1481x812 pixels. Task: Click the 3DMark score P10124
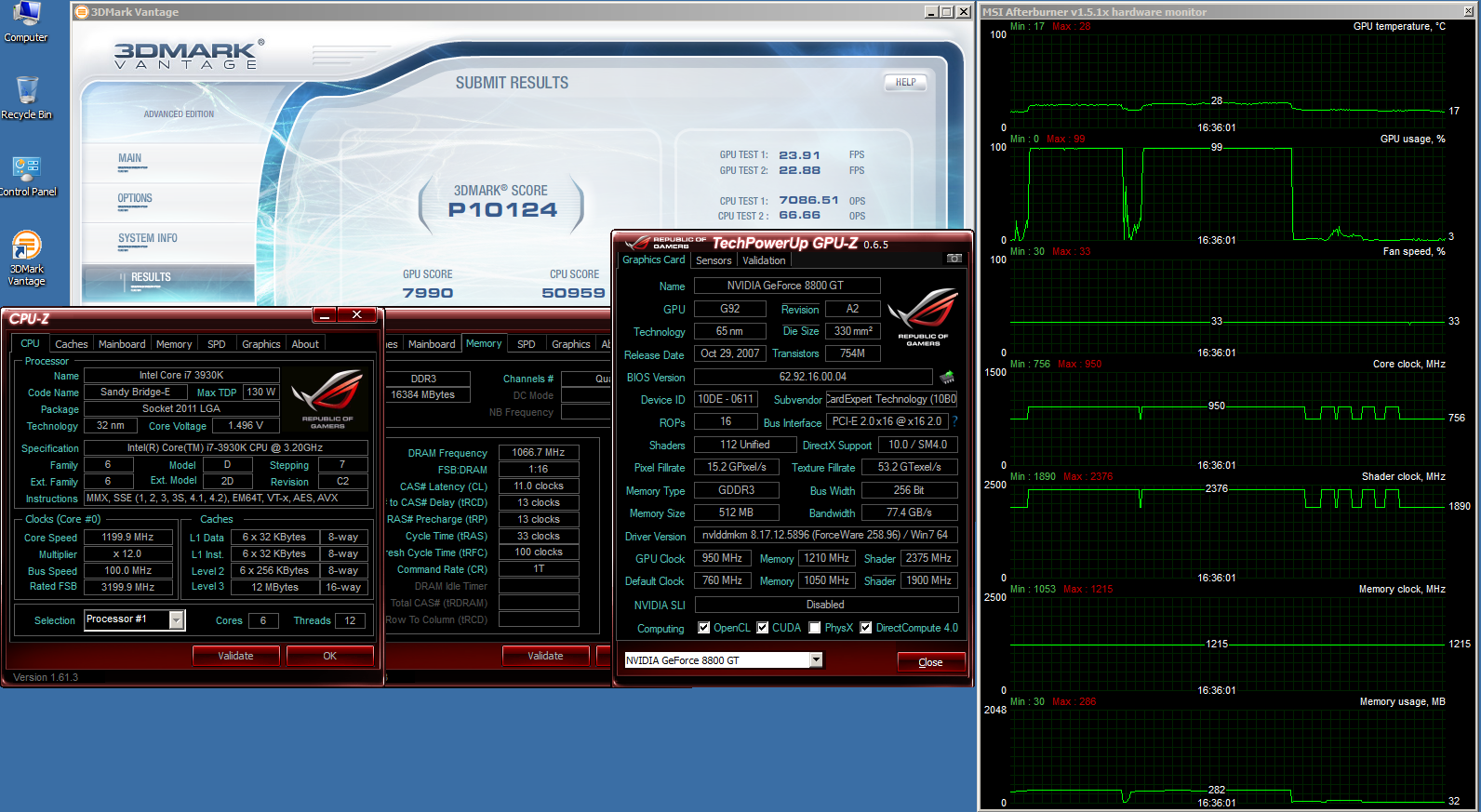(502, 210)
